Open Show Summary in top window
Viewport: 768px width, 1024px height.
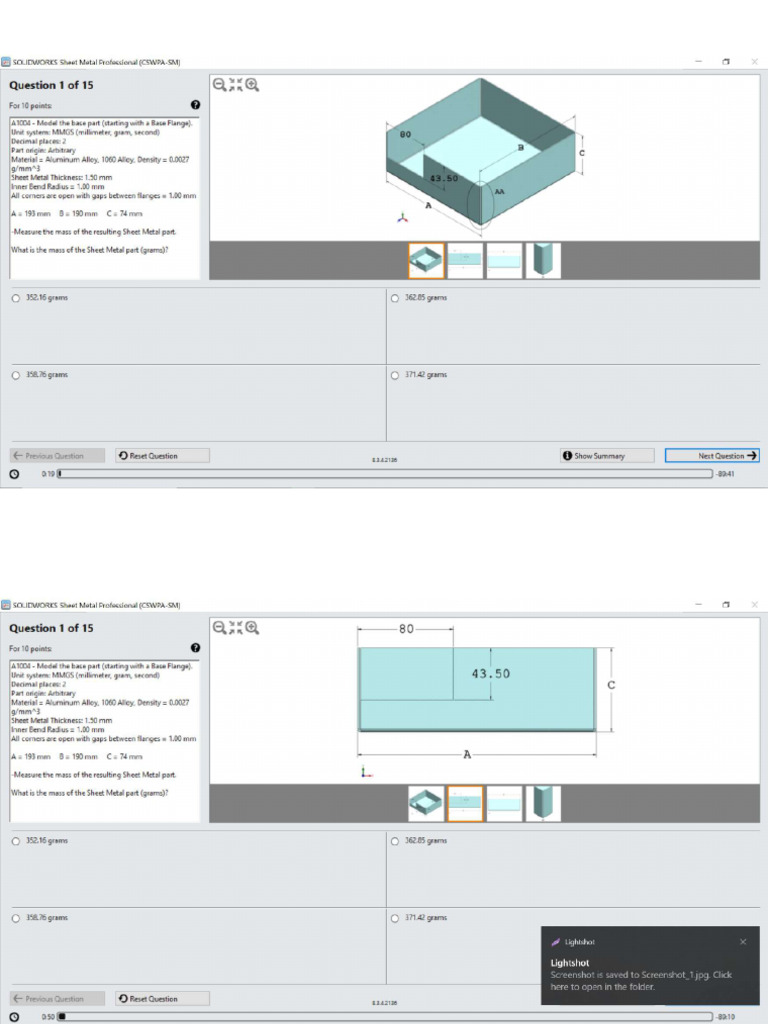tap(607, 456)
